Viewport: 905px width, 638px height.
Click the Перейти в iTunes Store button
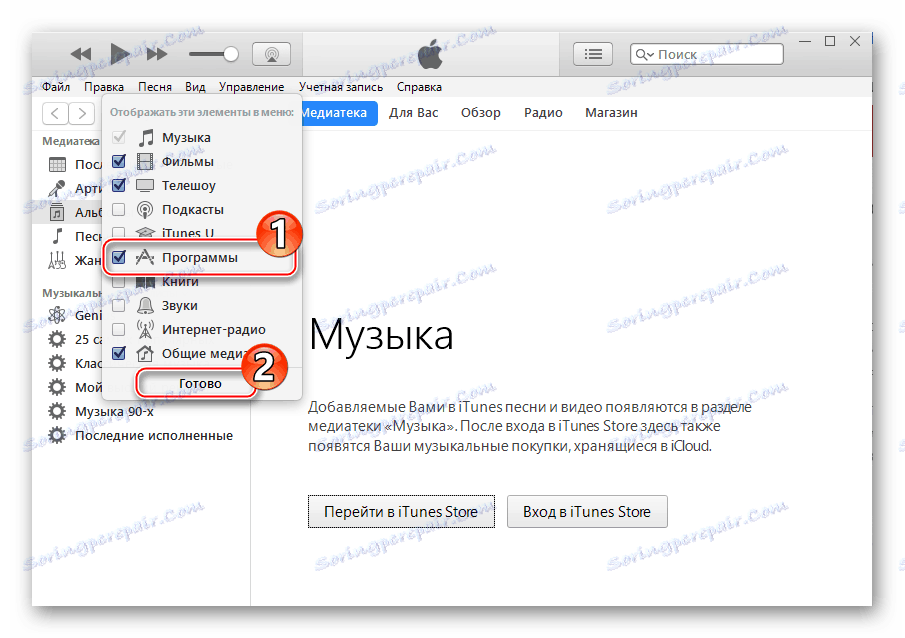pyautogui.click(x=401, y=512)
